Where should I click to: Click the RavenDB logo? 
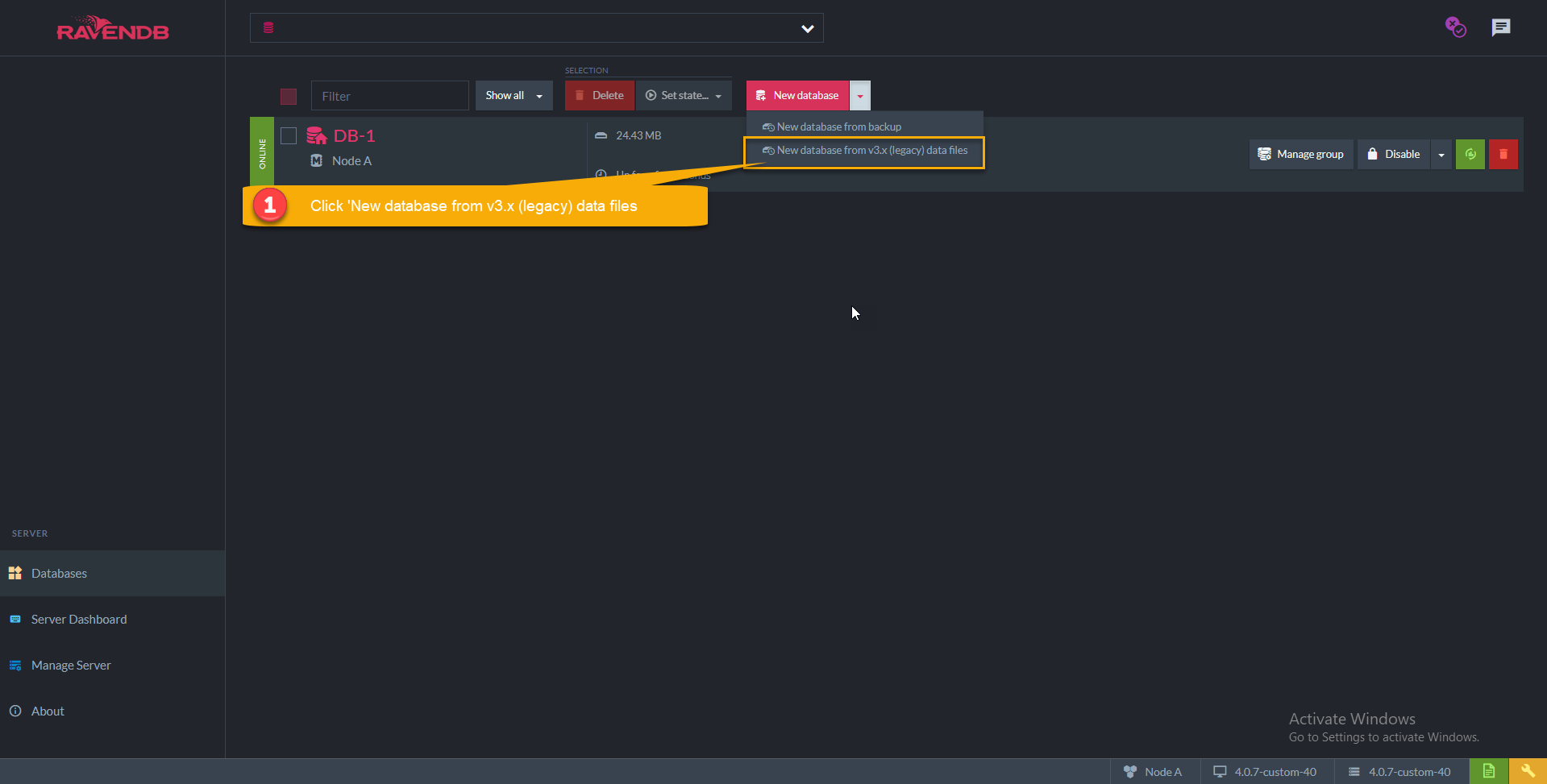113,28
